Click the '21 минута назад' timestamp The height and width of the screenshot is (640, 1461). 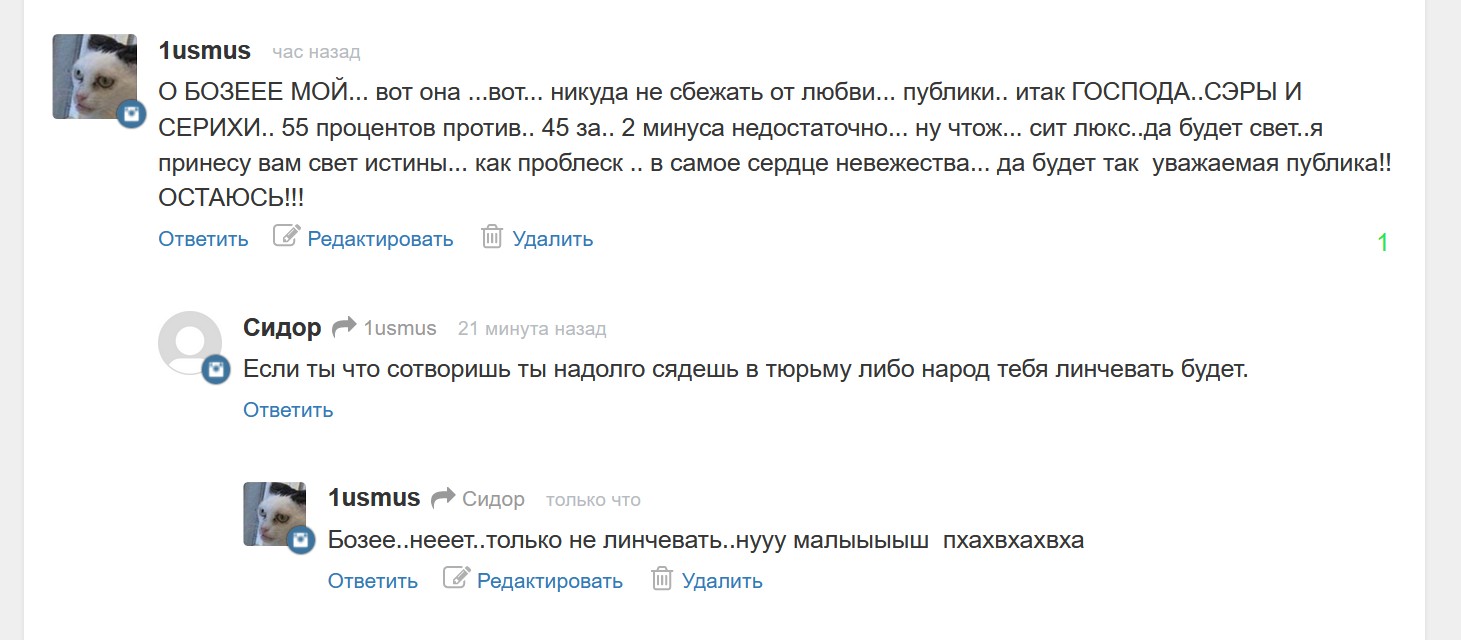point(532,328)
